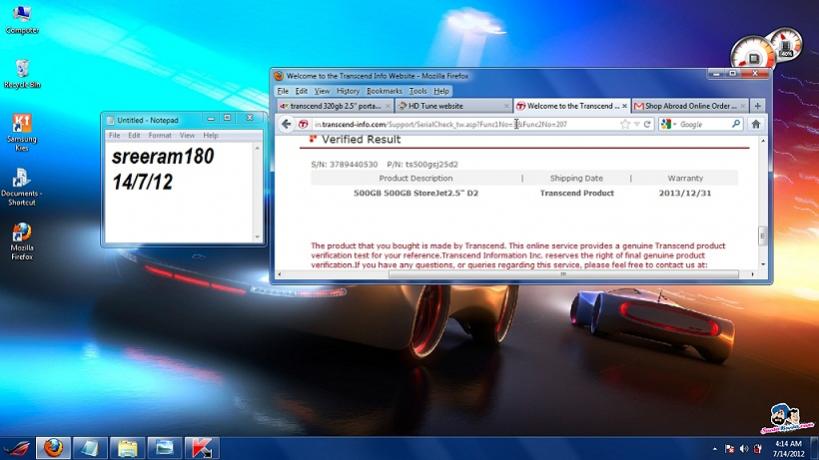Image resolution: width=819 pixels, height=460 pixels.
Task: Click '500GB 500GB StoreJet2.5" D2' cell
Action: [416, 193]
